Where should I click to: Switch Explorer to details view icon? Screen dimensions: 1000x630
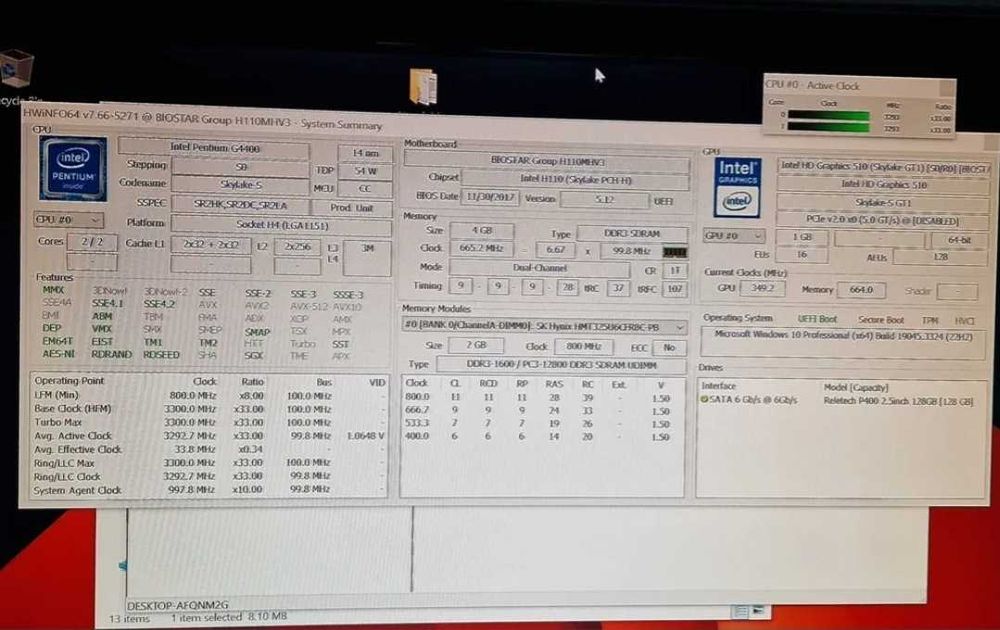coord(740,612)
